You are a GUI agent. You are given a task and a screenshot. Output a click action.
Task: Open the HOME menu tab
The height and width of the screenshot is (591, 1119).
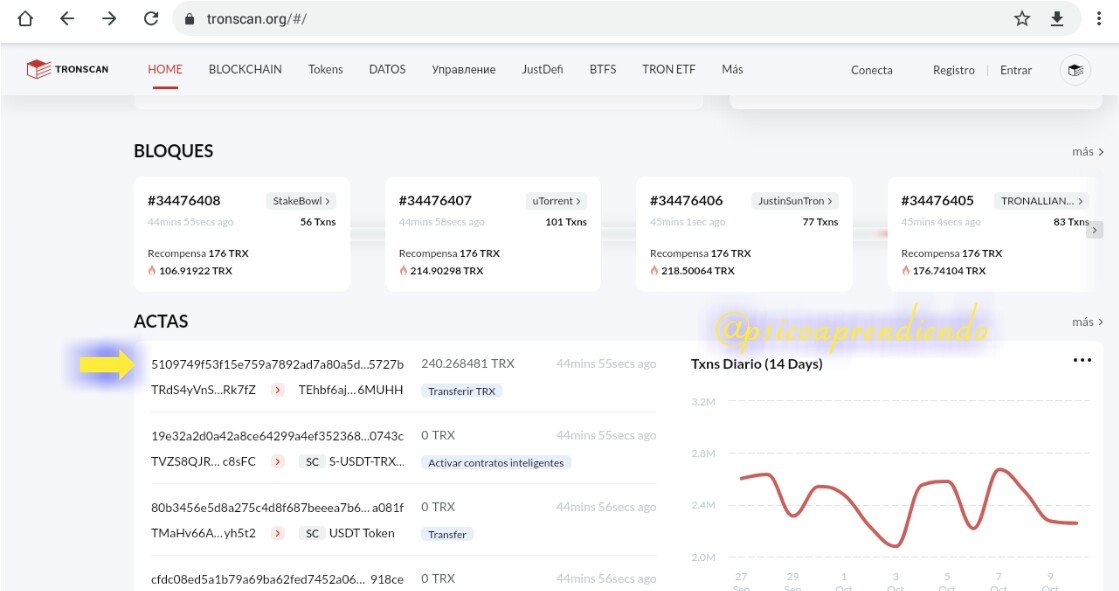[x=165, y=69]
